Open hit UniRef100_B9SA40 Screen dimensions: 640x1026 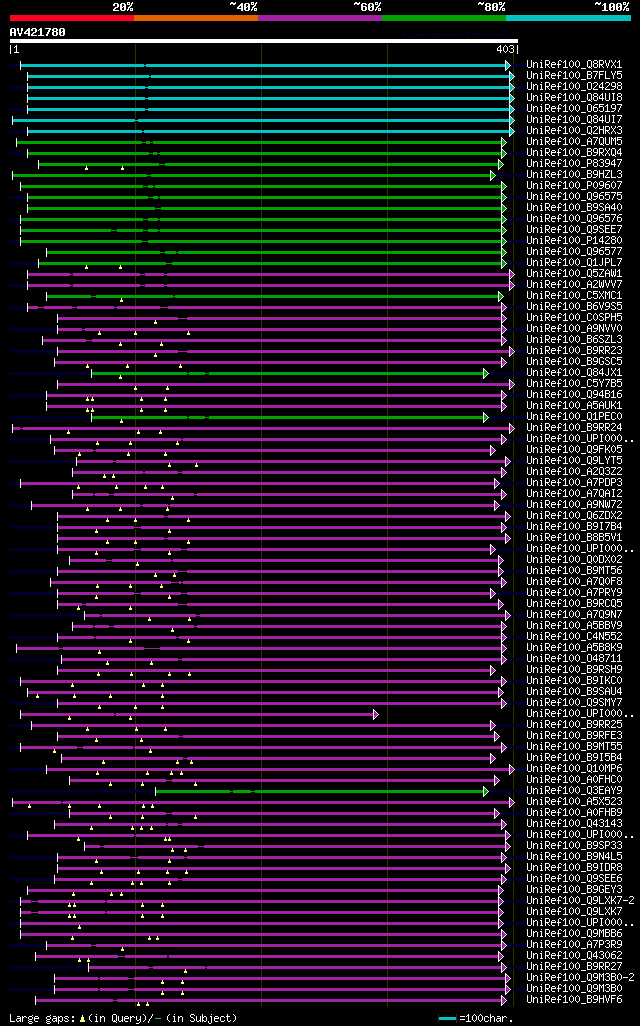tap(574, 207)
